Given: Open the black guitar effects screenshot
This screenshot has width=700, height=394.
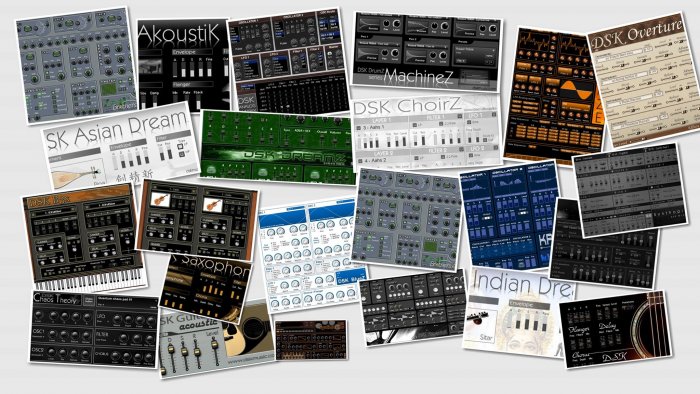Looking at the screenshot, I should tap(616, 329).
